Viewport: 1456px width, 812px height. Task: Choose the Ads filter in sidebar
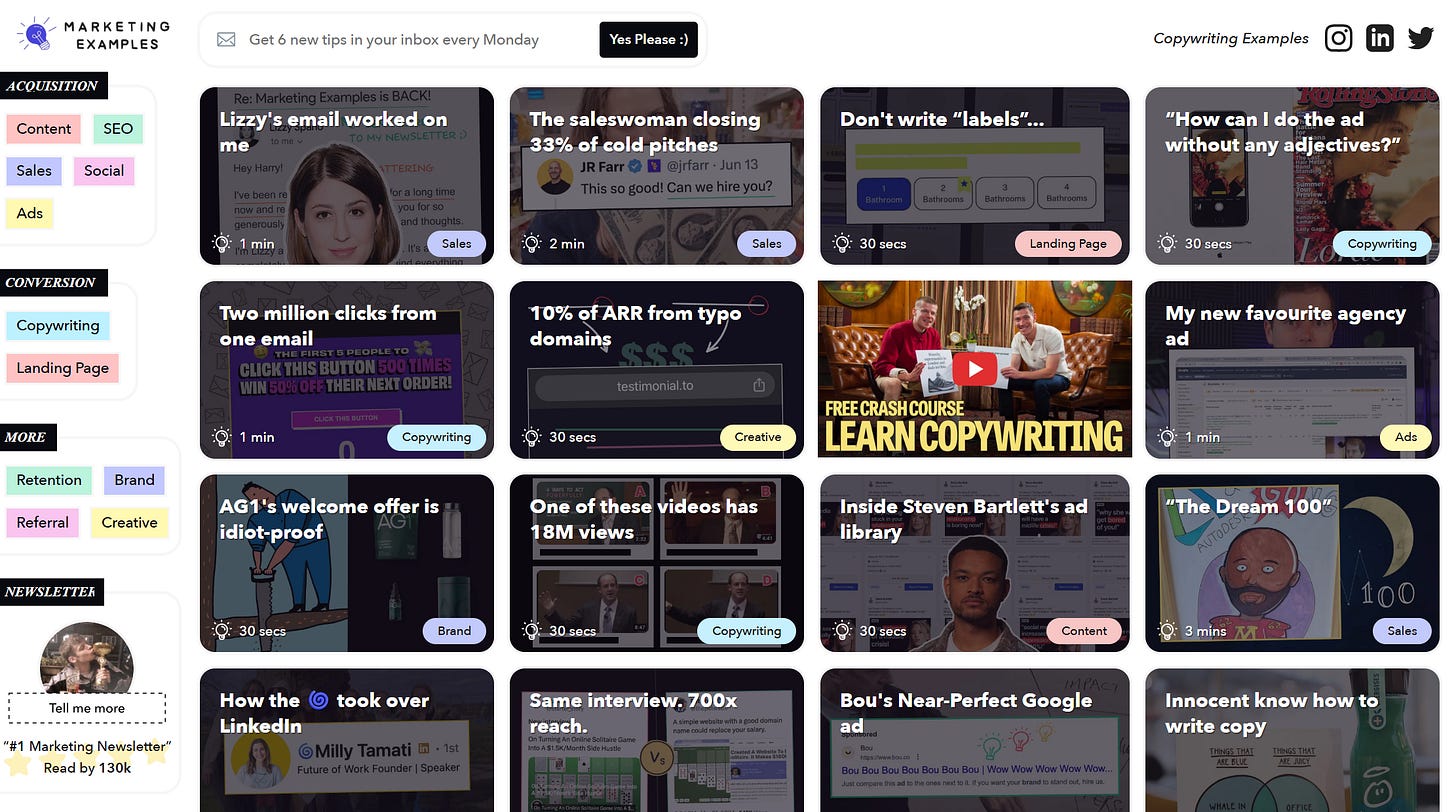click(30, 213)
